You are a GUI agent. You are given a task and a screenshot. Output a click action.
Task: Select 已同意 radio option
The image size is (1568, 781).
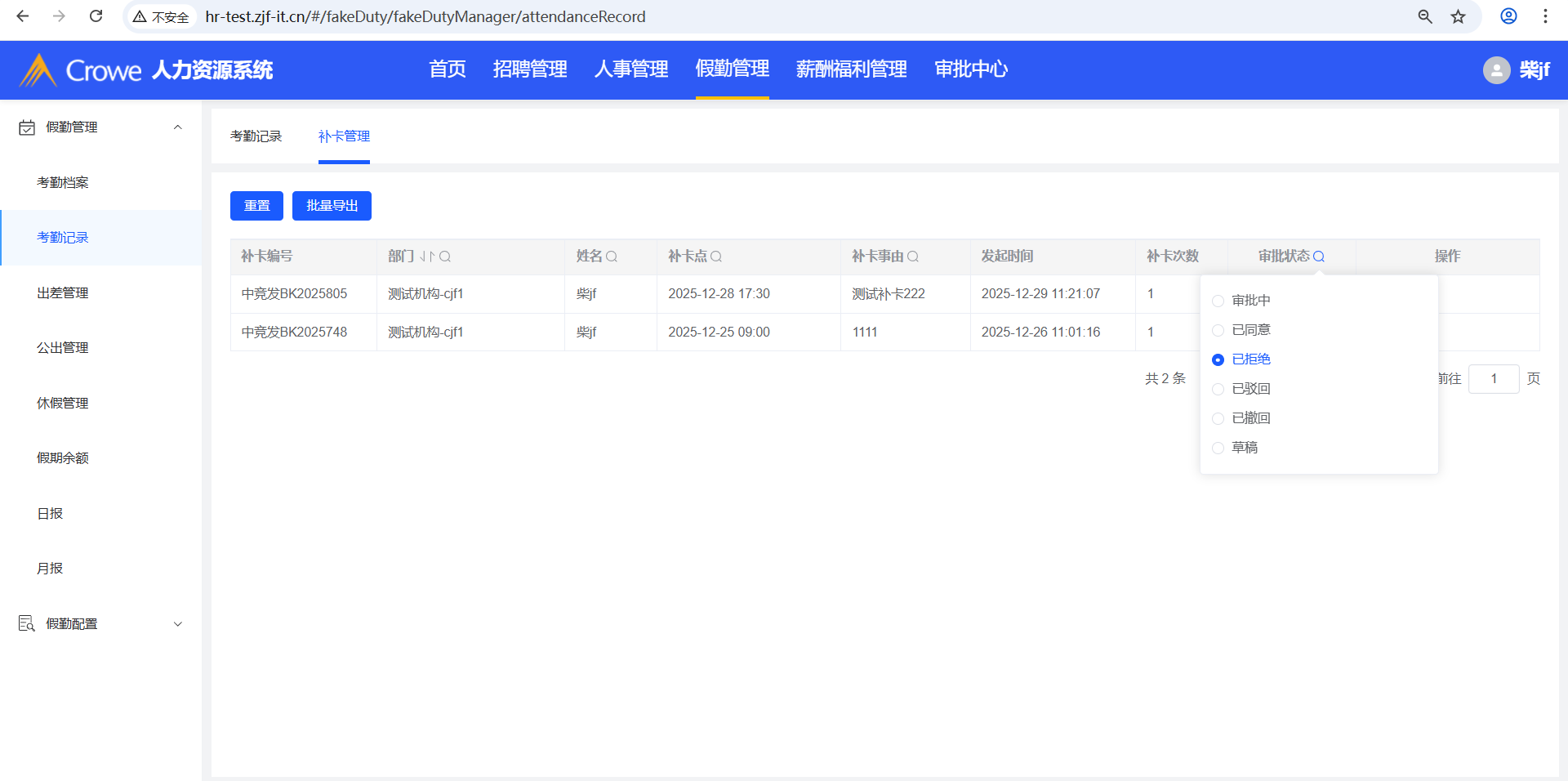tap(1218, 330)
